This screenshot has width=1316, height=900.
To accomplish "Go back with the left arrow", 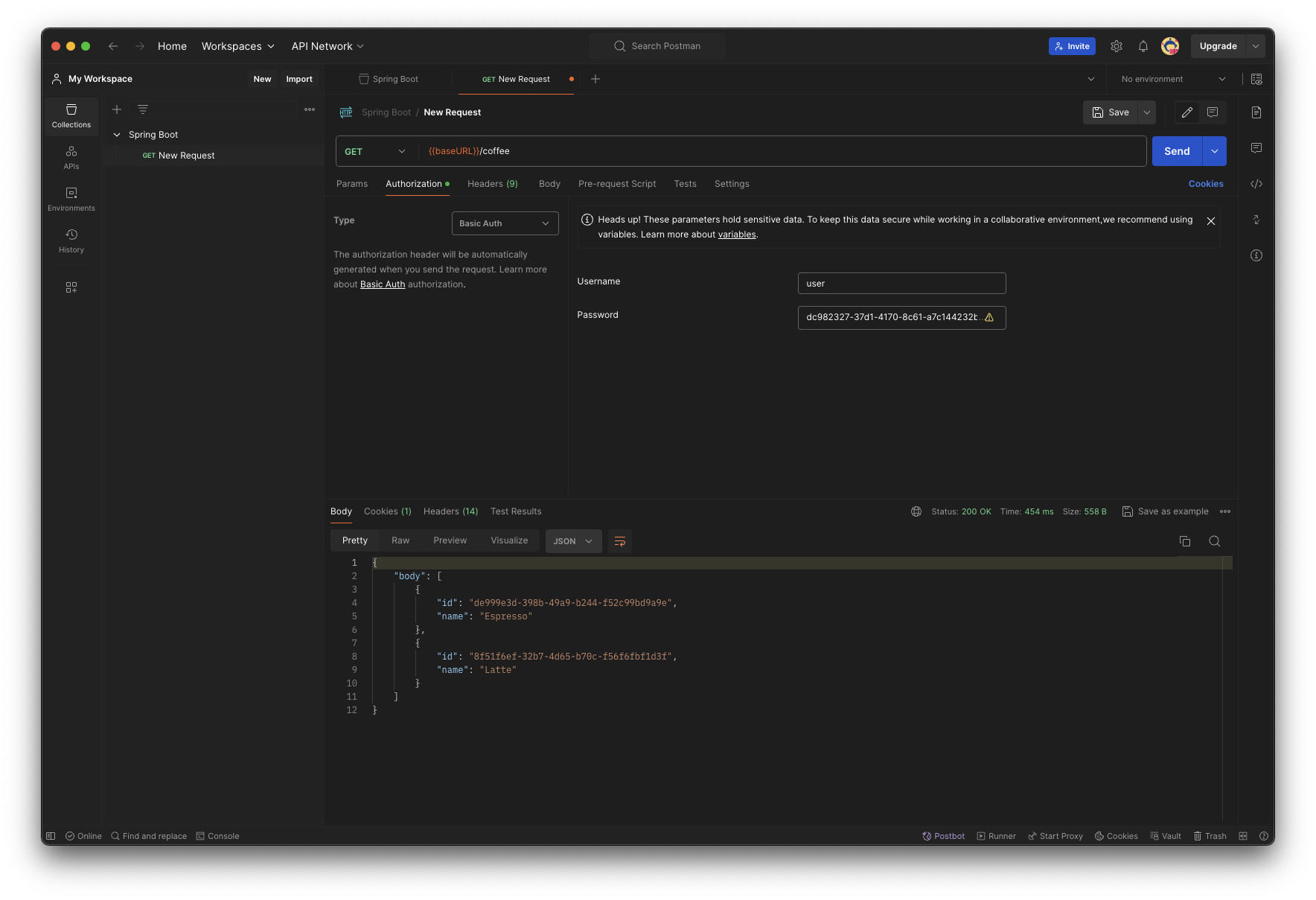I will pos(113,46).
